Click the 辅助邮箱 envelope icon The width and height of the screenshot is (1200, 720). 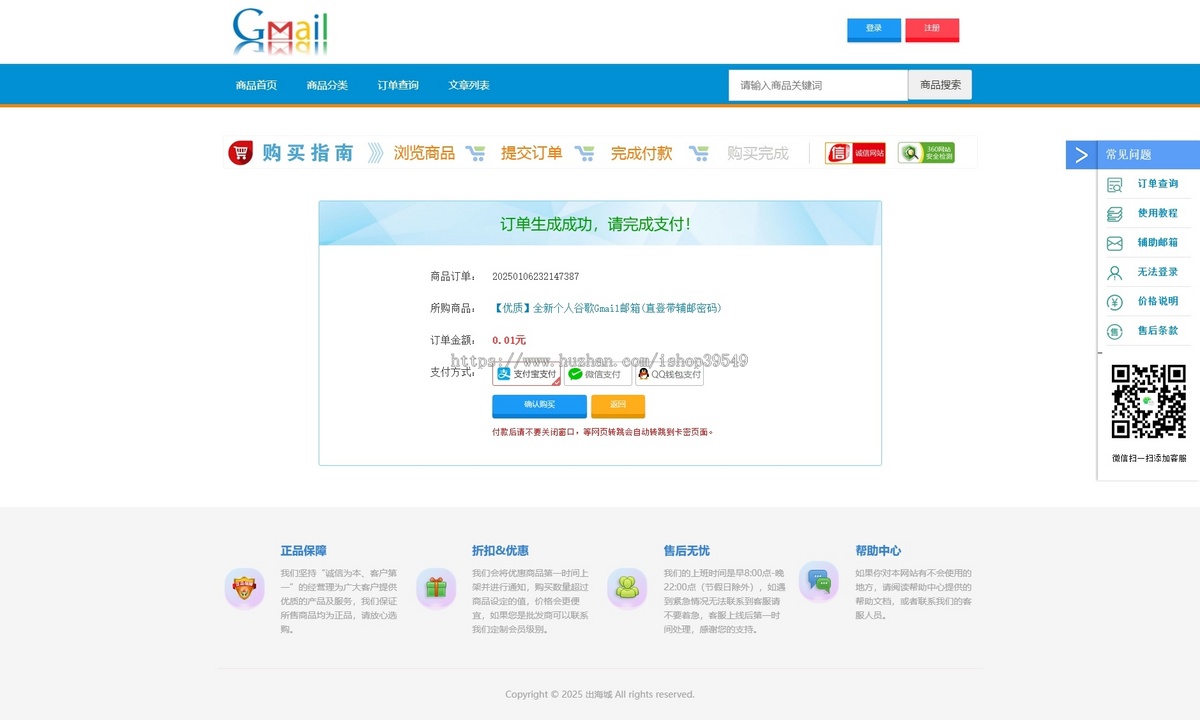(x=1115, y=243)
